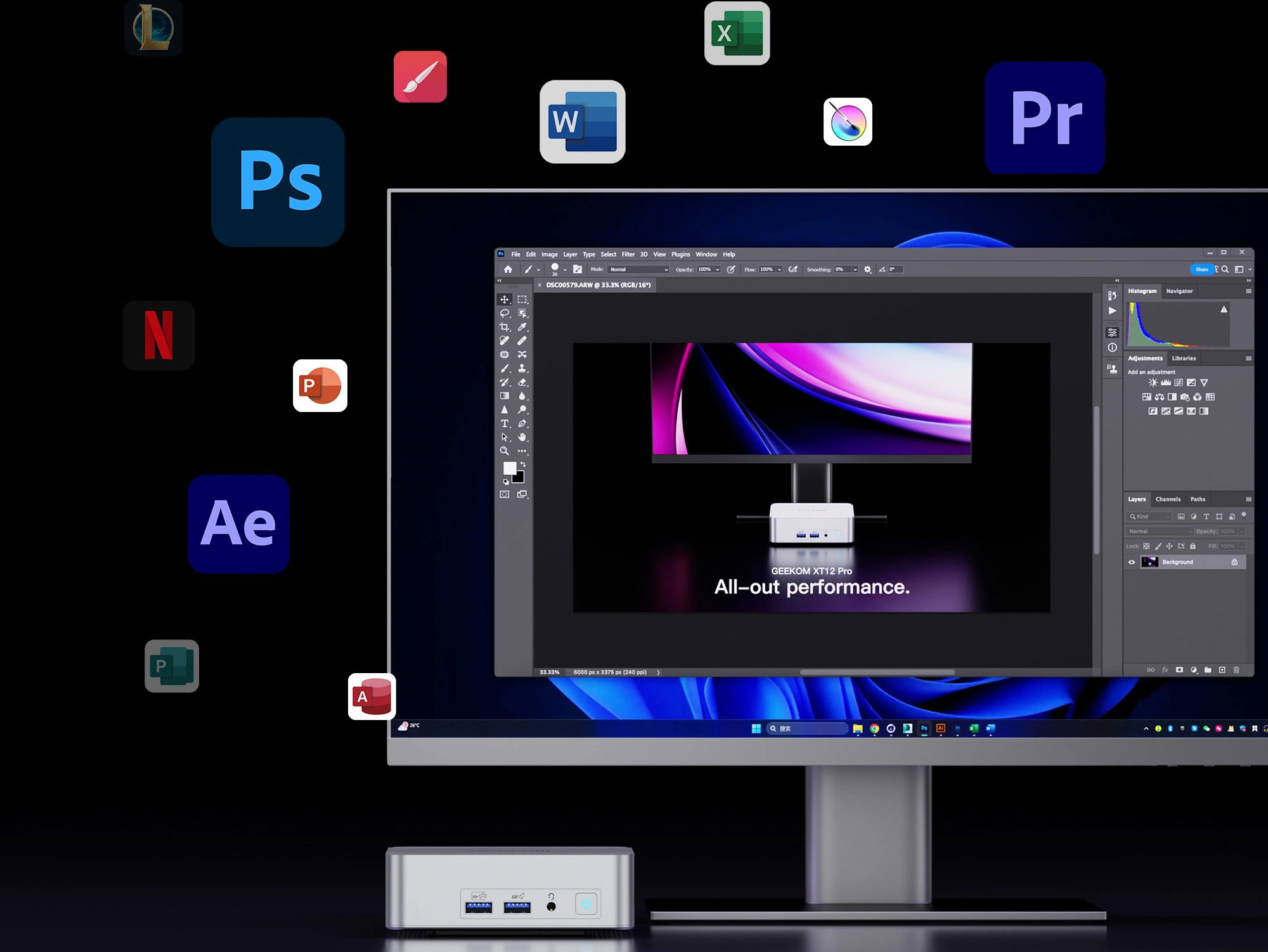This screenshot has width=1268, height=952.
Task: Select the Brush tool in the toolbox
Action: tap(505, 368)
